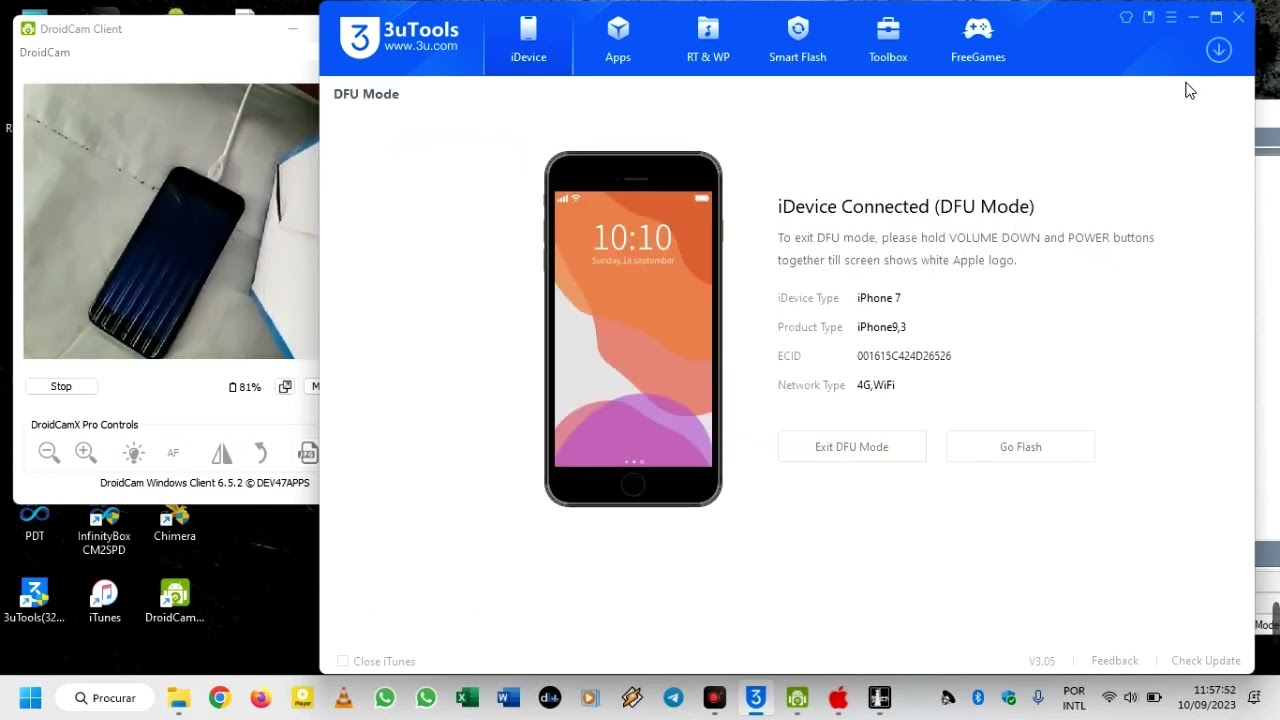Image resolution: width=1280 pixels, height=720 pixels.
Task: Click the DFU Mode heading
Action: click(366, 94)
